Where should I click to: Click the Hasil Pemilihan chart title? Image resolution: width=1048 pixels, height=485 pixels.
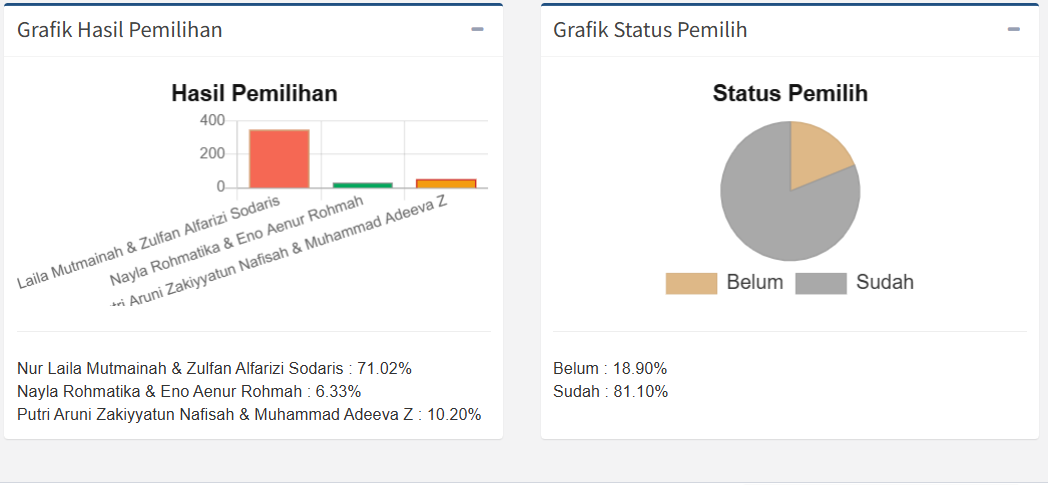pos(254,94)
